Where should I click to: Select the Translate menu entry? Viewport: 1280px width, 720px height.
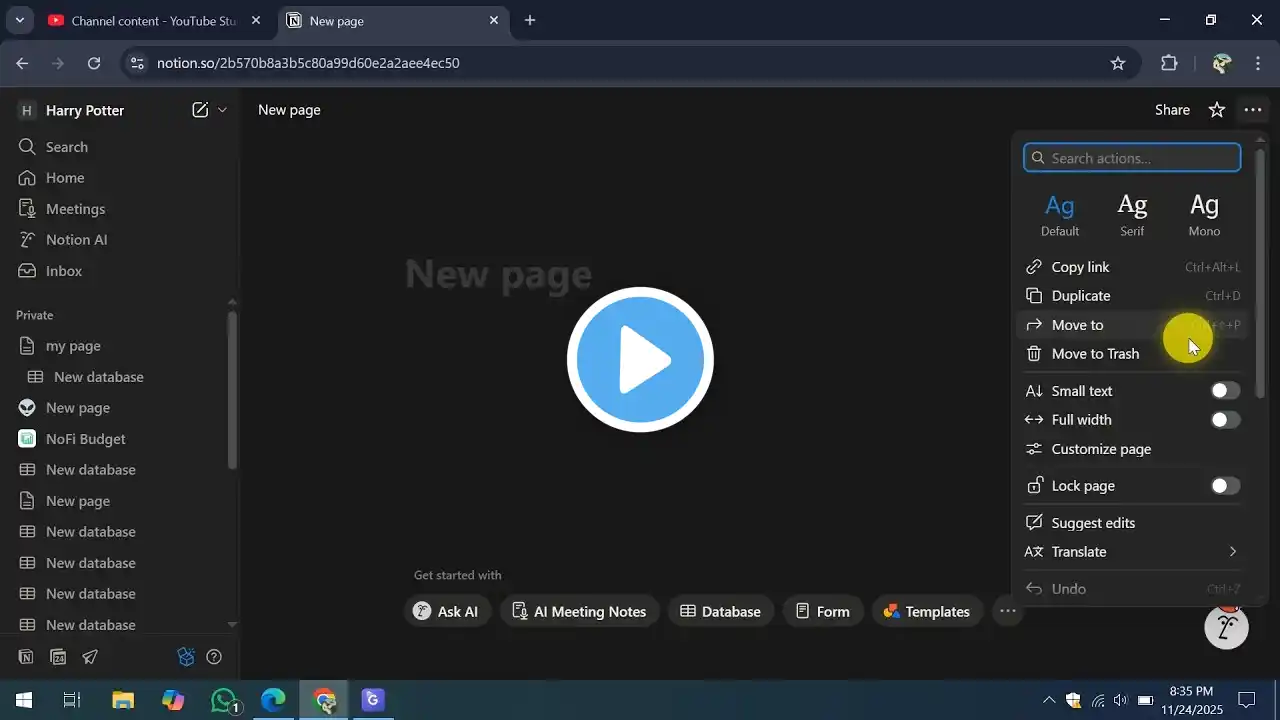coord(1132,552)
